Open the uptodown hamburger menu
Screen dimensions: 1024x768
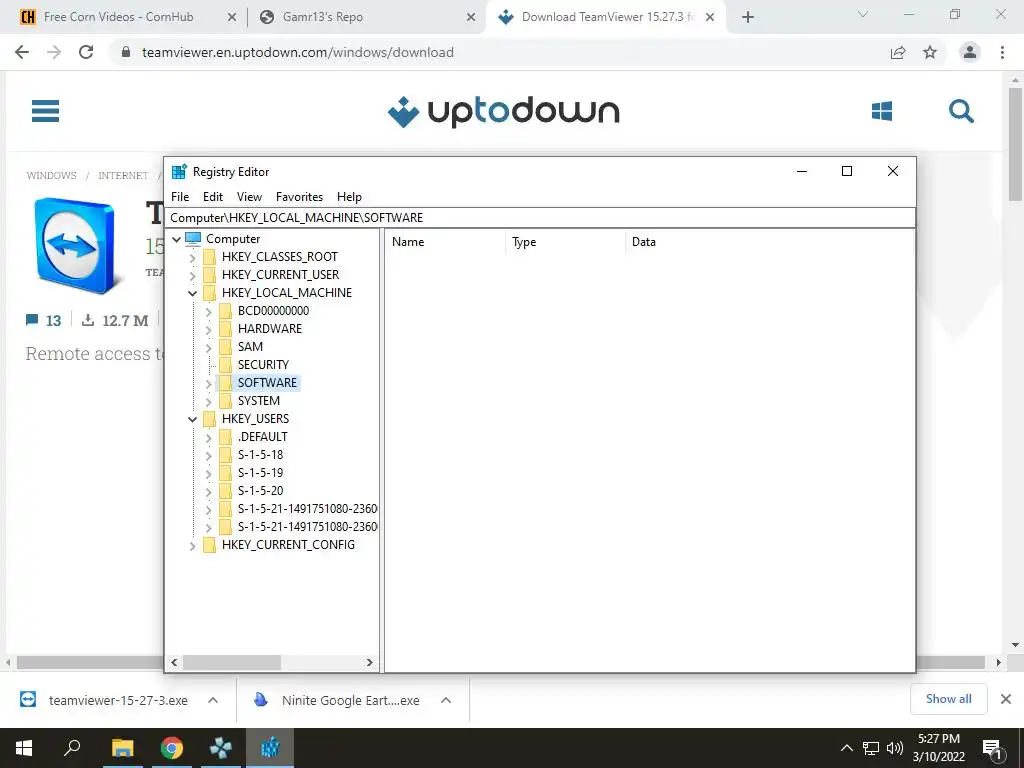tap(45, 111)
